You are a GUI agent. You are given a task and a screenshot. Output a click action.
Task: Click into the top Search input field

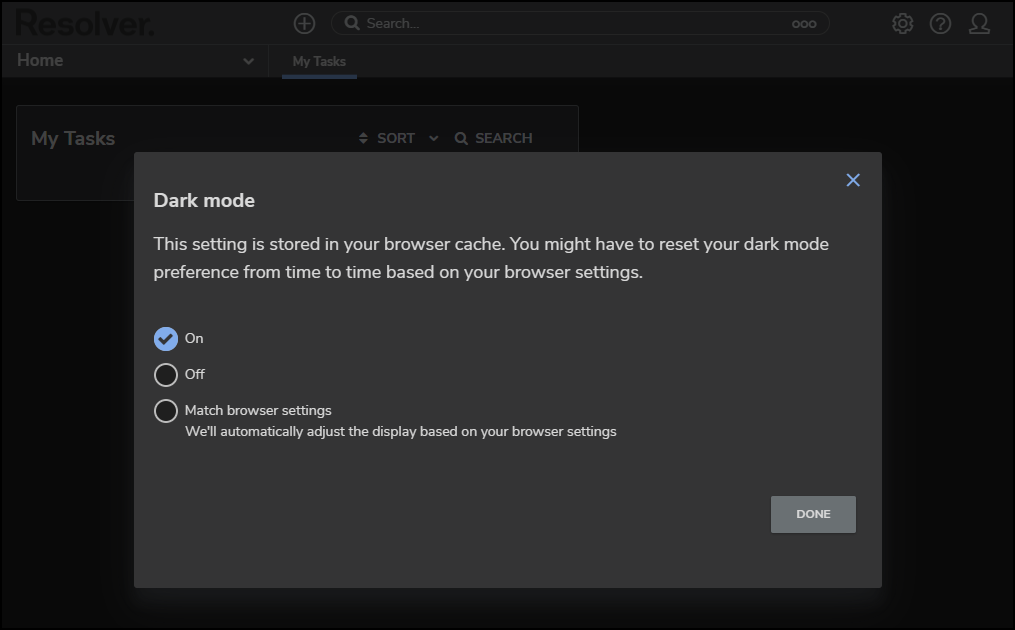[570, 23]
